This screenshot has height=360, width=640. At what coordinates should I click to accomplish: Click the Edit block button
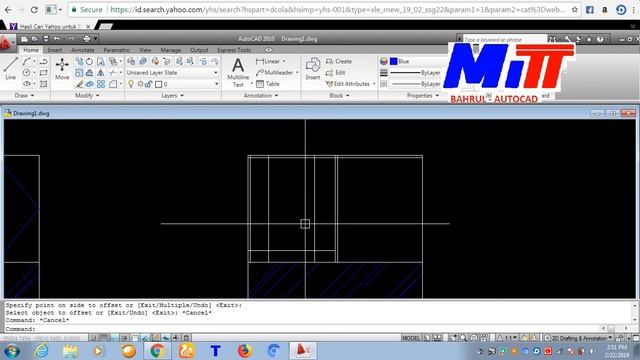[336, 73]
